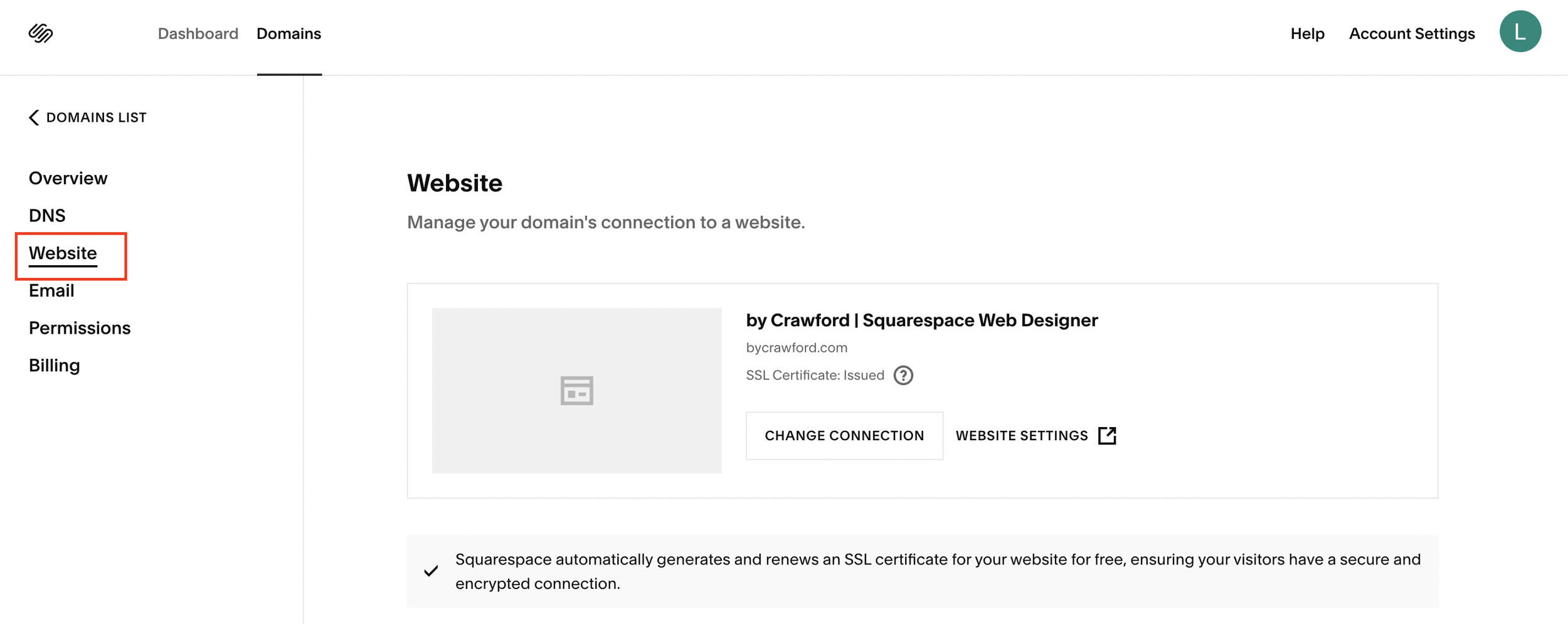Select the Overview section
Screen dimensions: 1568x624
(x=67, y=177)
